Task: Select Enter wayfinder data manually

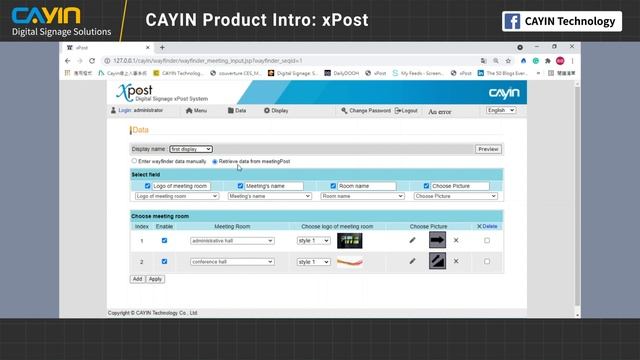Action: 134,161
